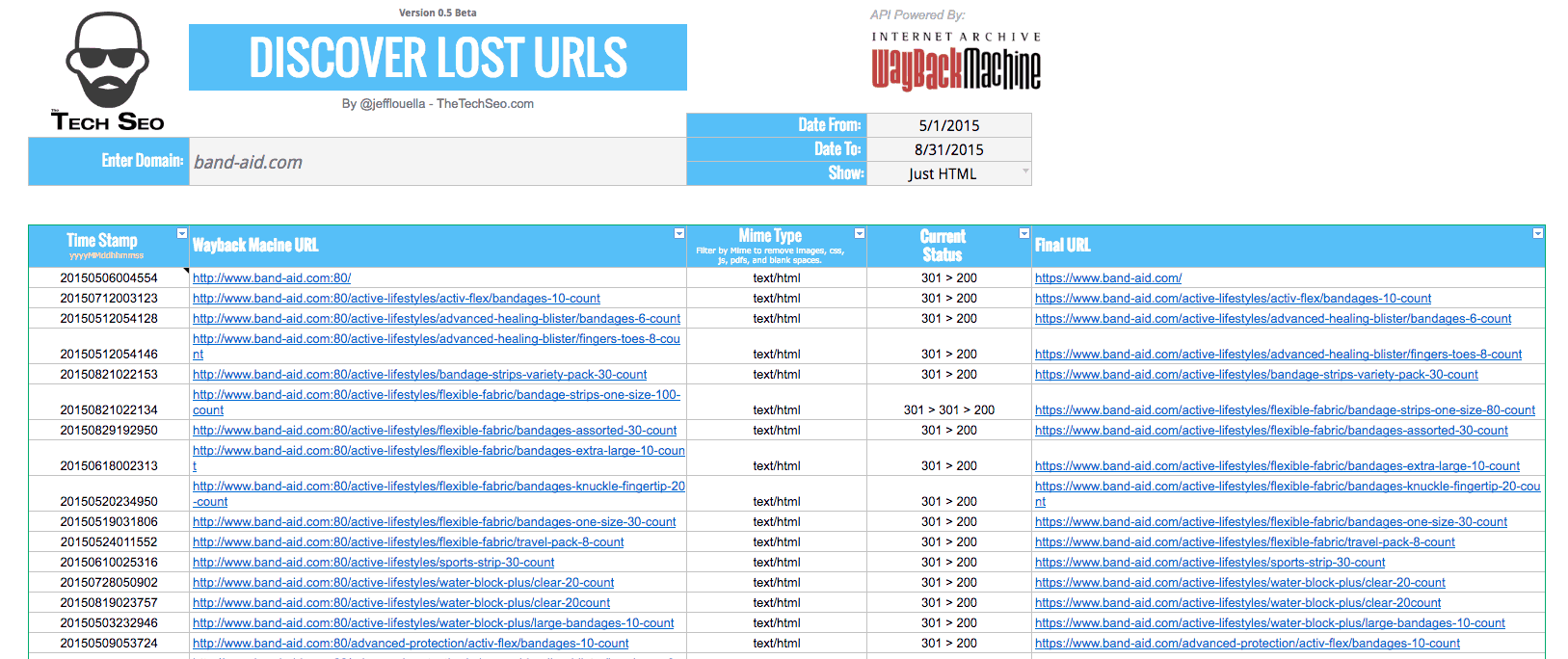The height and width of the screenshot is (659, 1568).
Task: Open Wayback link for flexible-fabric travel-pack-8-count
Action: (408, 542)
